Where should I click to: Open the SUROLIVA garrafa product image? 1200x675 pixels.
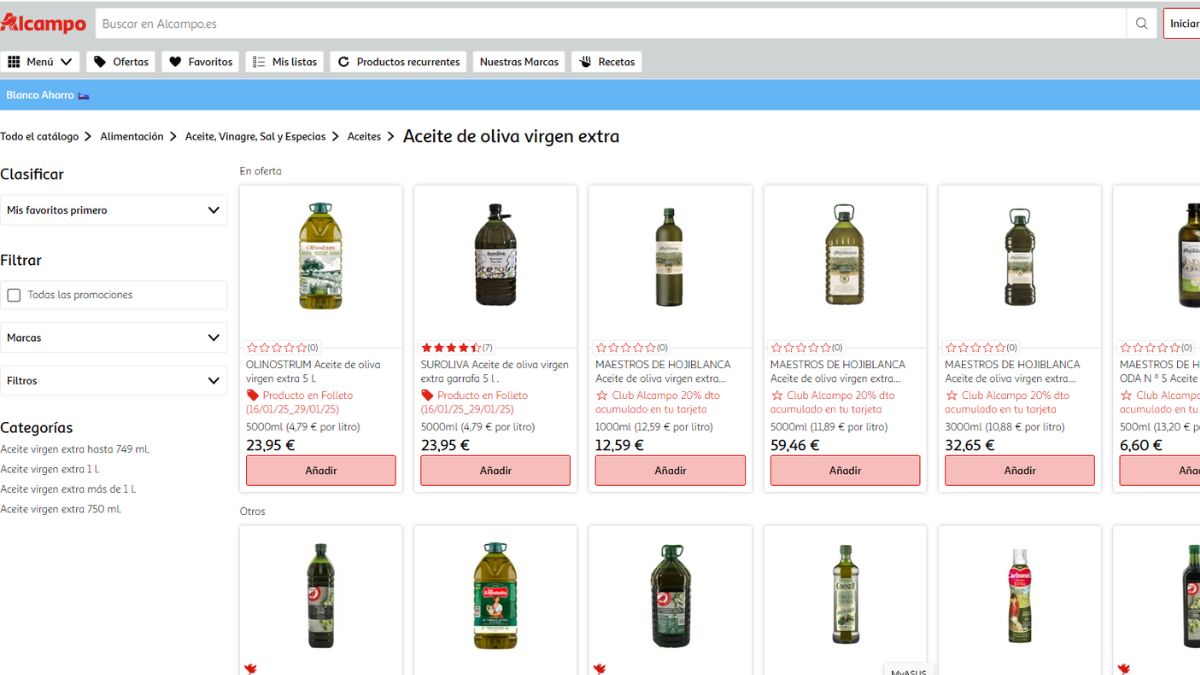pos(495,255)
